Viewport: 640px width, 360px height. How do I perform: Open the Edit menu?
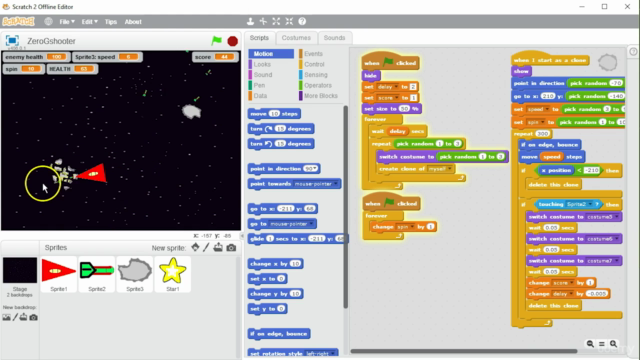click(x=89, y=22)
